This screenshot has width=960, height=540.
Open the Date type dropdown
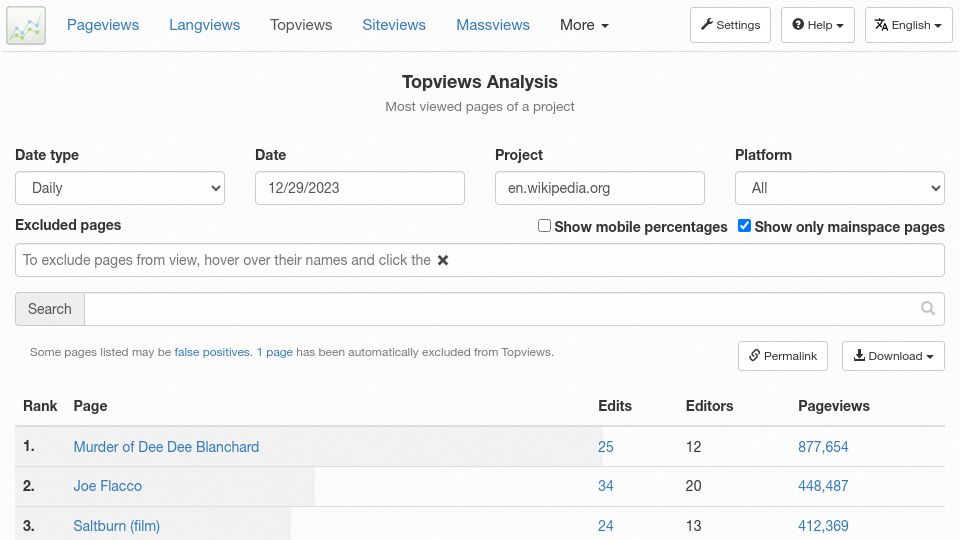click(120, 188)
